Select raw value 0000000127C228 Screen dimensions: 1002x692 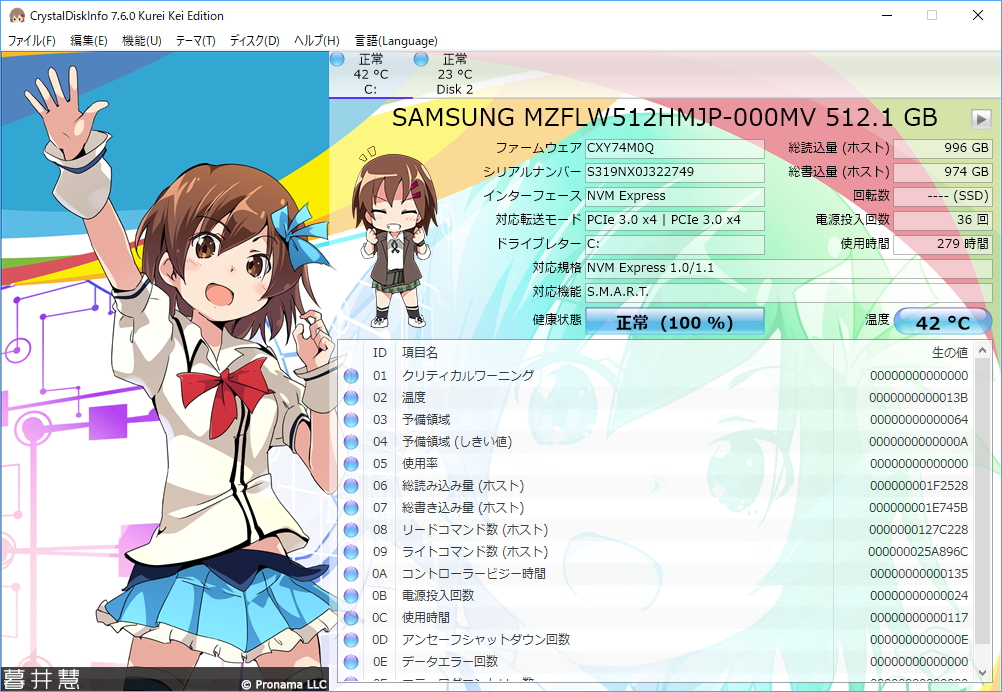918,530
